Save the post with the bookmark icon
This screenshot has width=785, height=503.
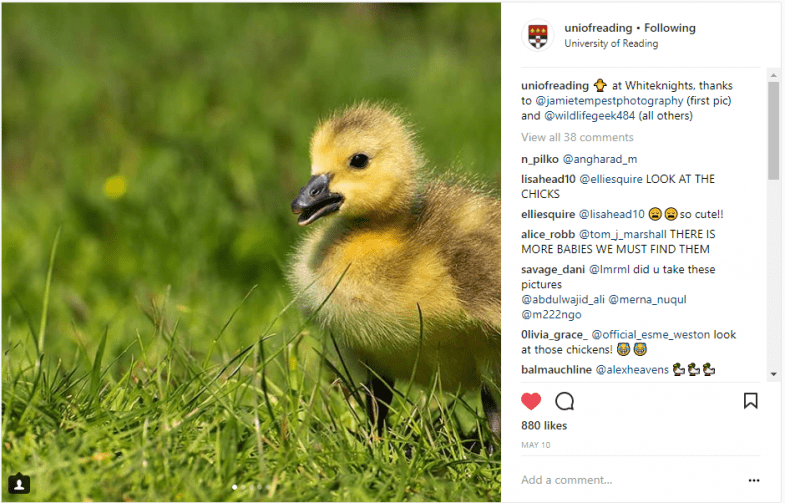pos(750,401)
